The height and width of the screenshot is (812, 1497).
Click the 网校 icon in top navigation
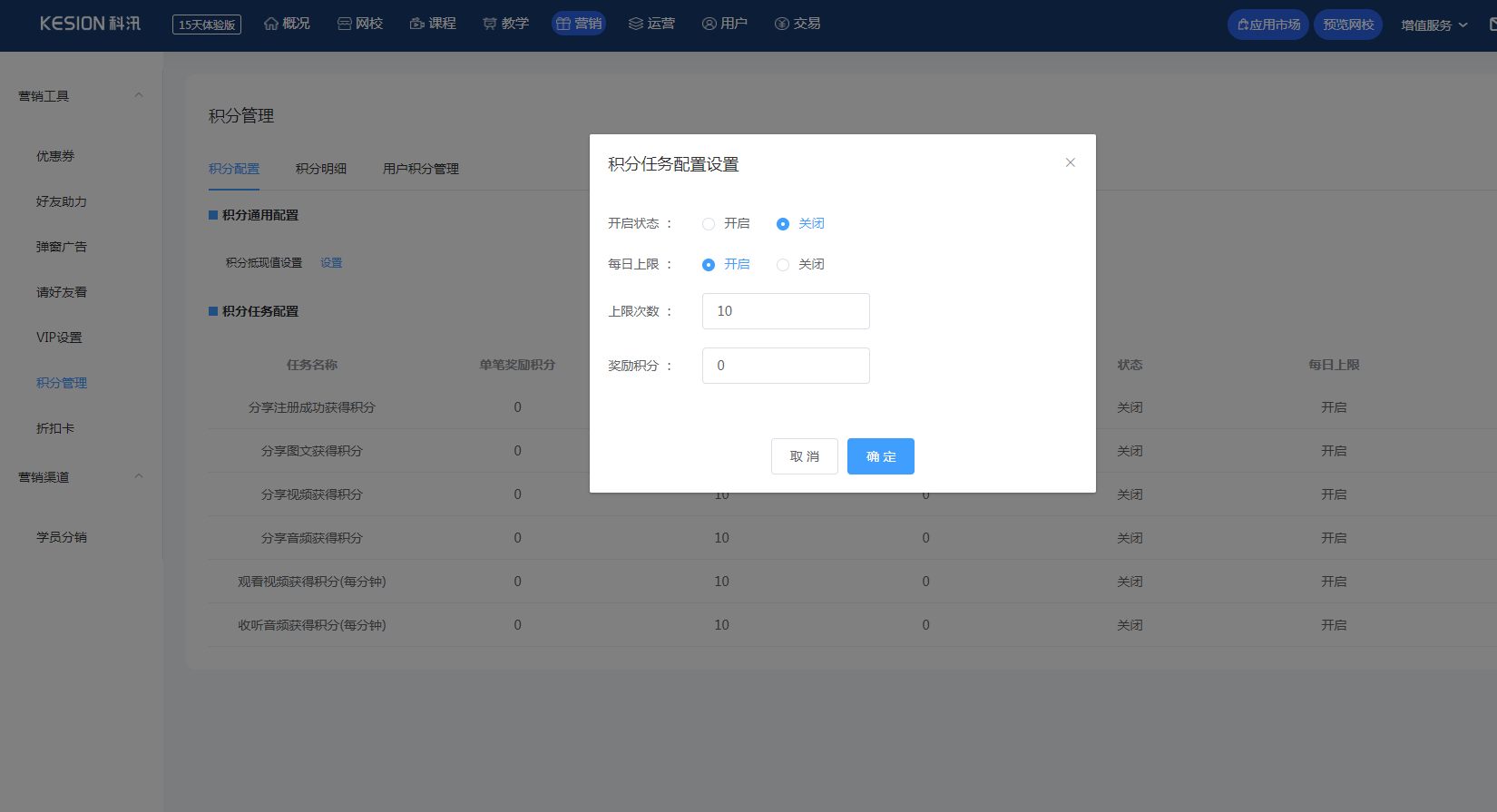[x=345, y=24]
